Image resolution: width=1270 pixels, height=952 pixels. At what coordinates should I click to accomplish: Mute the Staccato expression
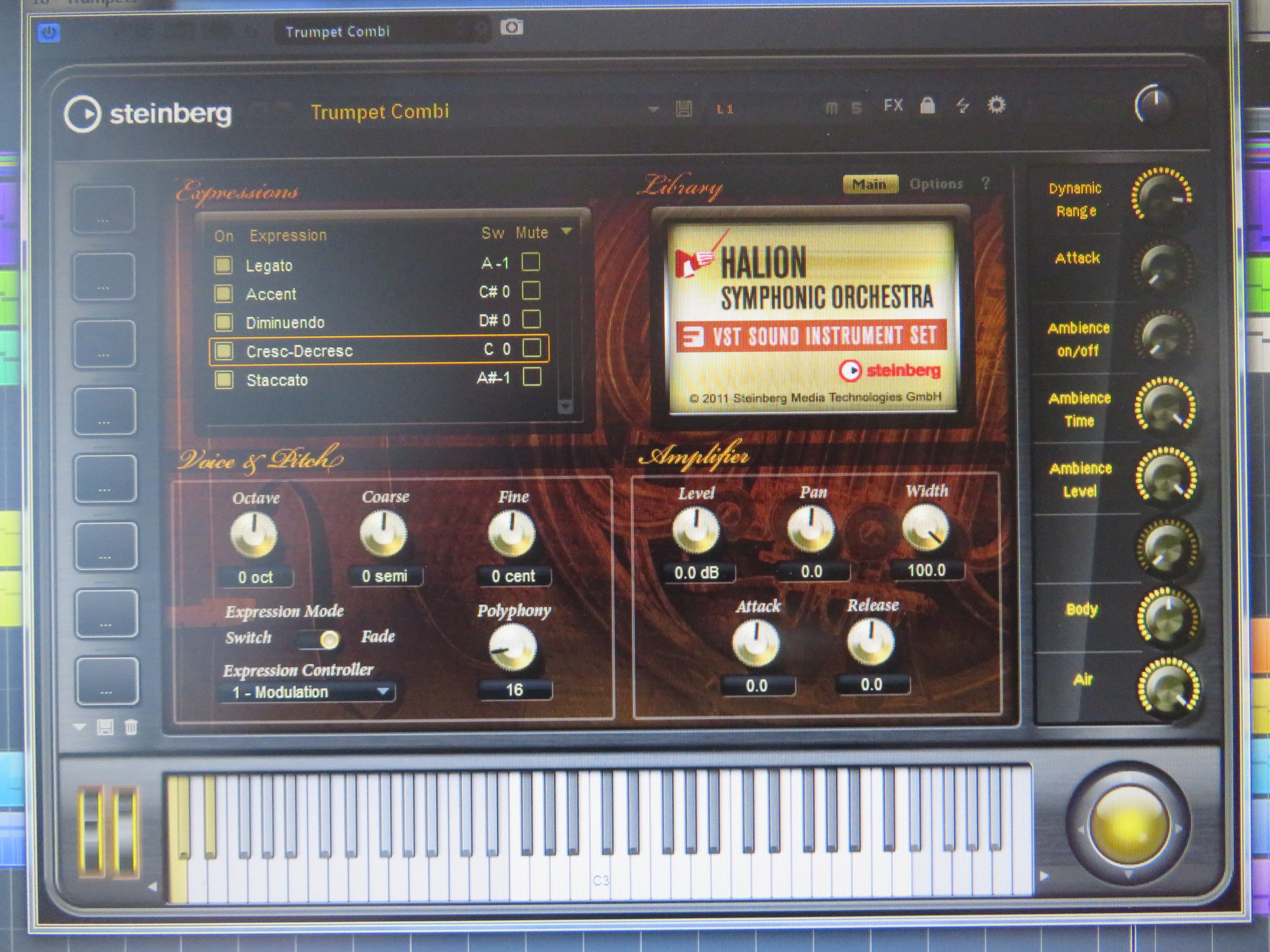tap(533, 377)
